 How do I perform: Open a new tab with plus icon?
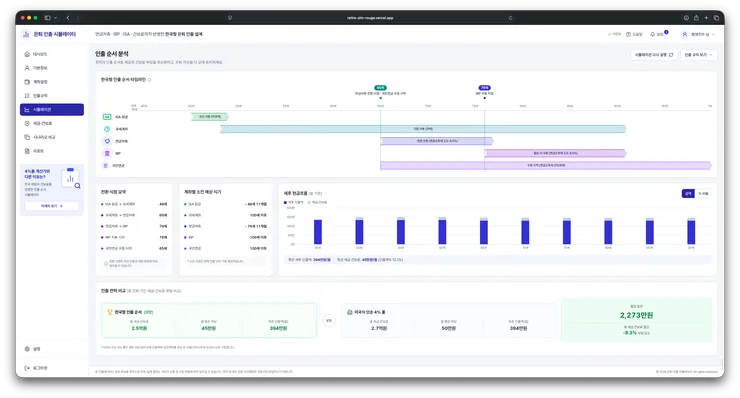click(x=706, y=18)
